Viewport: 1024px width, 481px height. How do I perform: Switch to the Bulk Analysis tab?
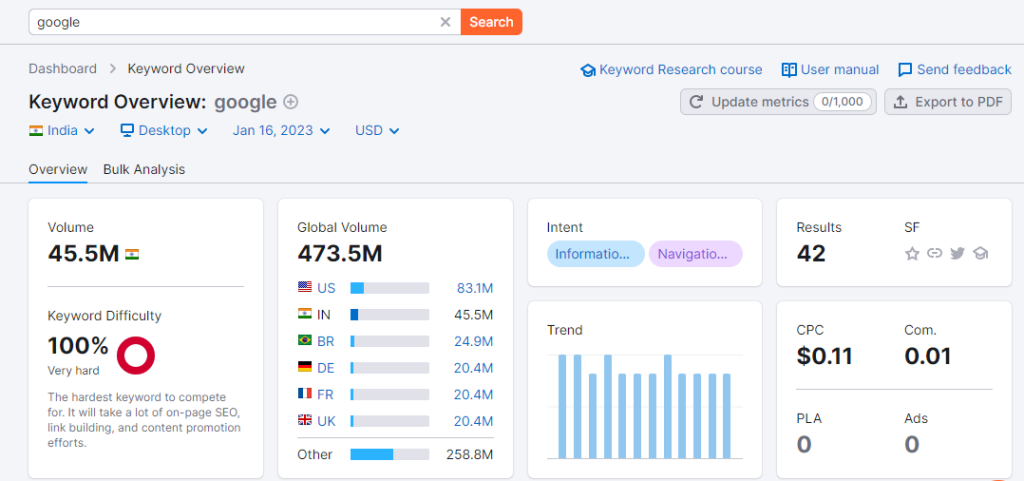tap(144, 170)
